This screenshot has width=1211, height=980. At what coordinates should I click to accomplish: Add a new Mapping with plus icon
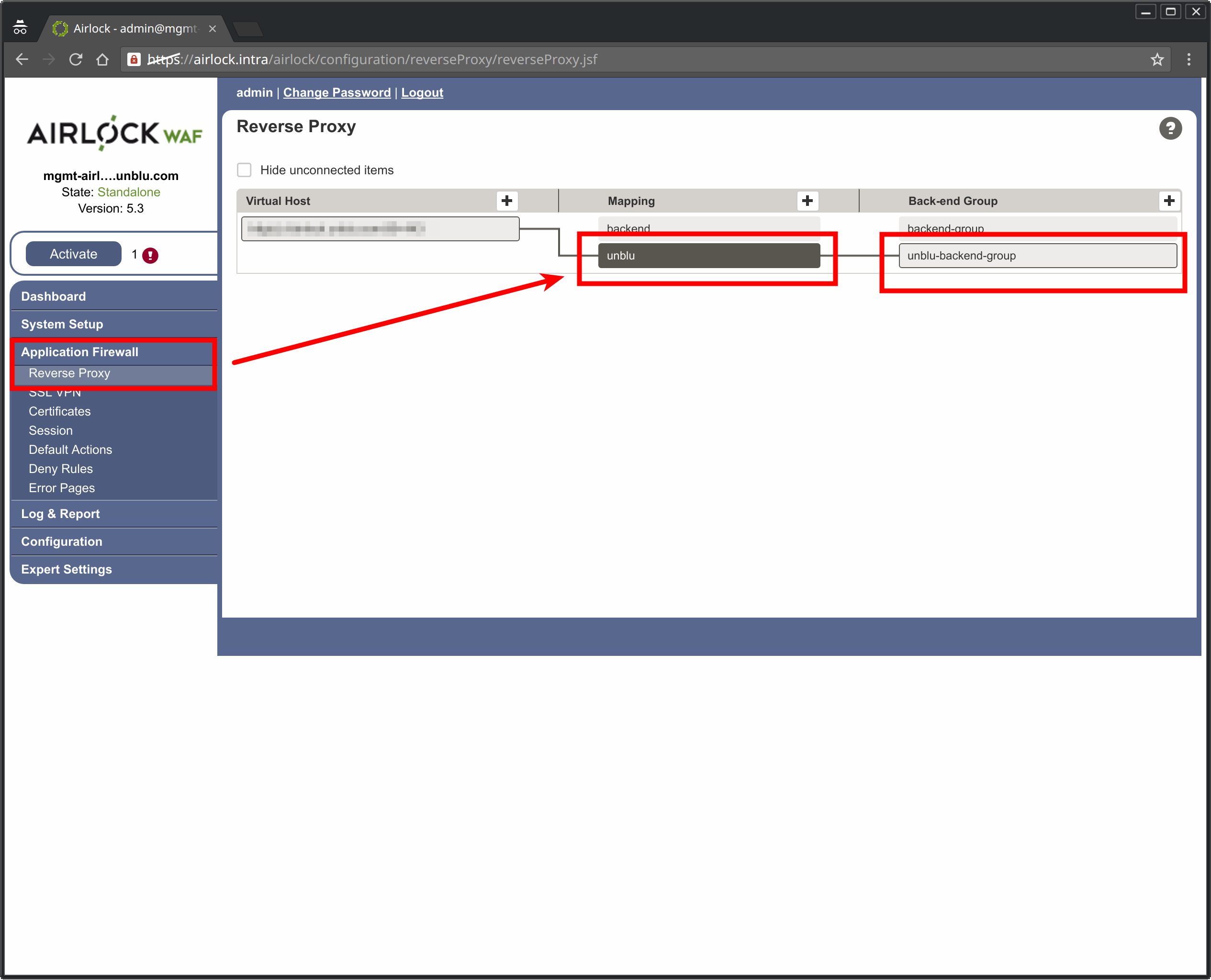click(x=807, y=201)
